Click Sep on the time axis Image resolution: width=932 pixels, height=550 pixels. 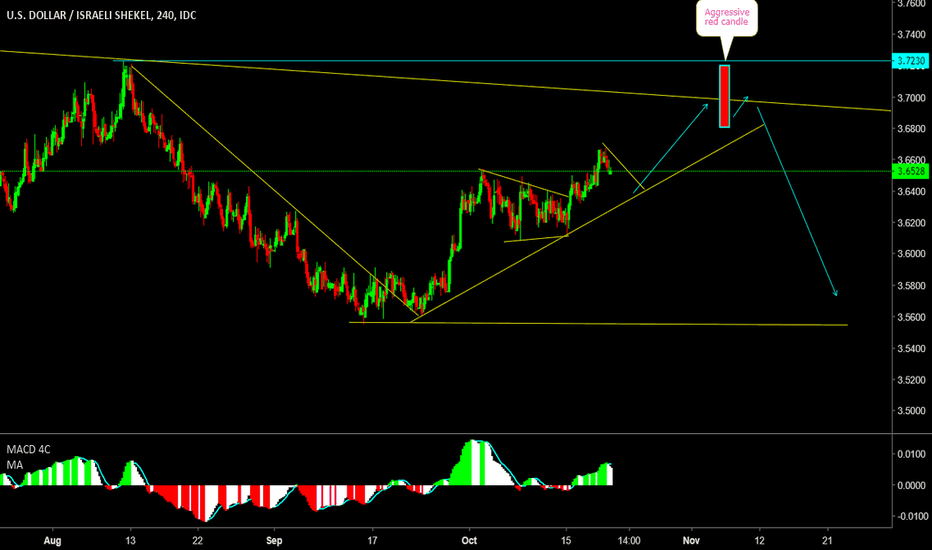point(274,540)
